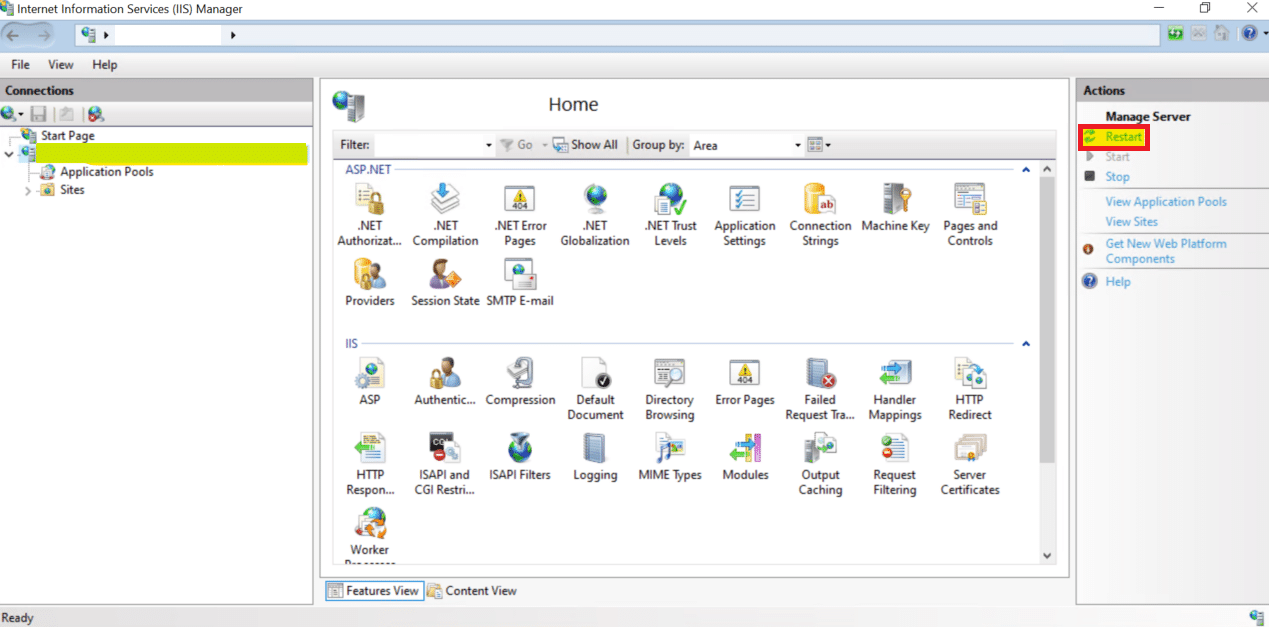This screenshot has width=1269, height=627.
Task: Expand the Sites tree node
Action: [x=28, y=190]
